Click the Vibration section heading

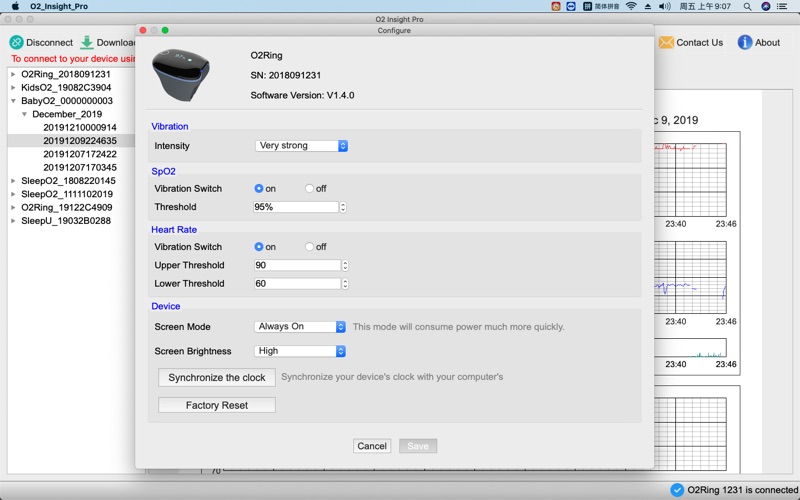[170, 126]
